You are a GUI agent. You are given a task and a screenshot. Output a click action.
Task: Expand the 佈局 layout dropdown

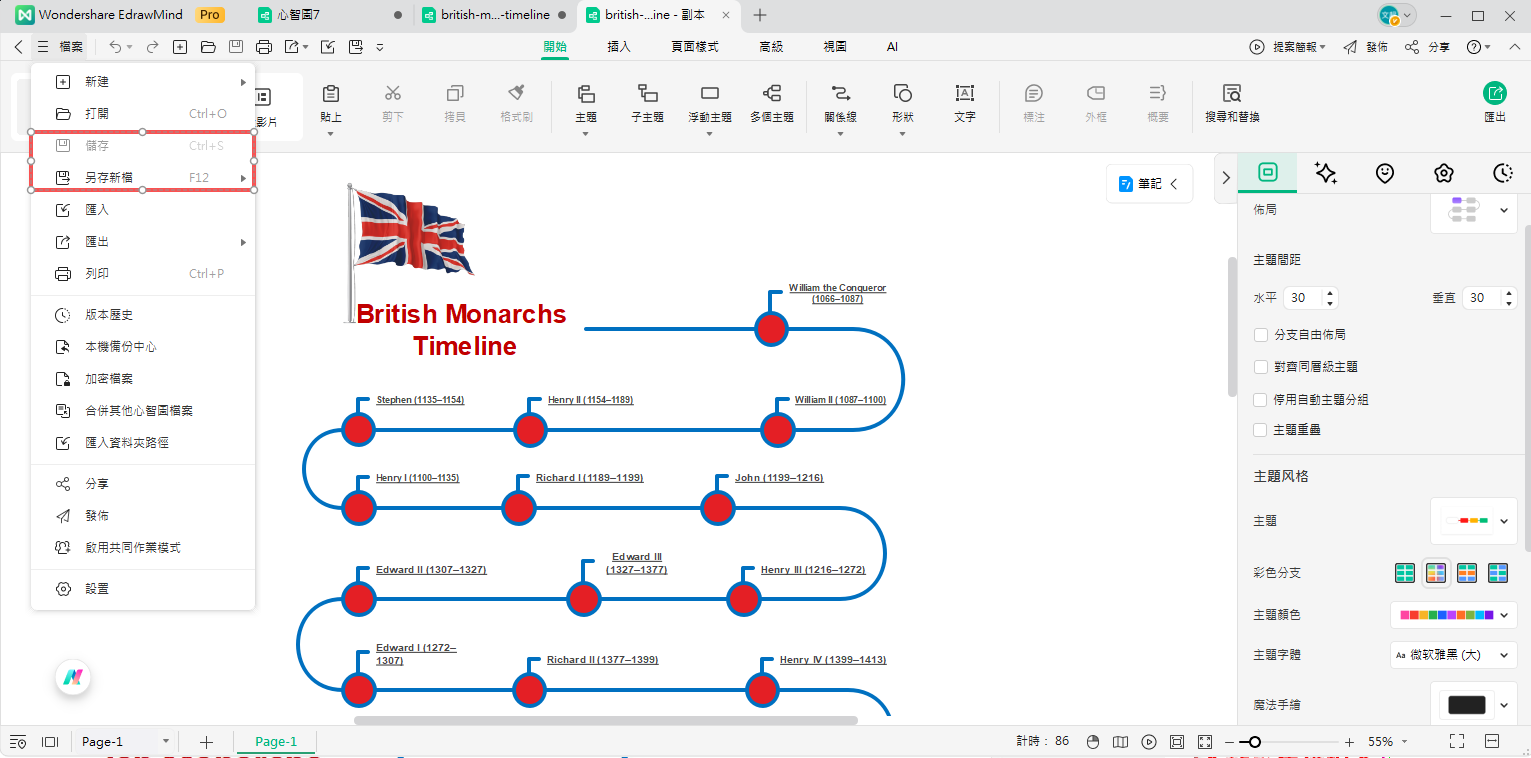pos(1473,210)
